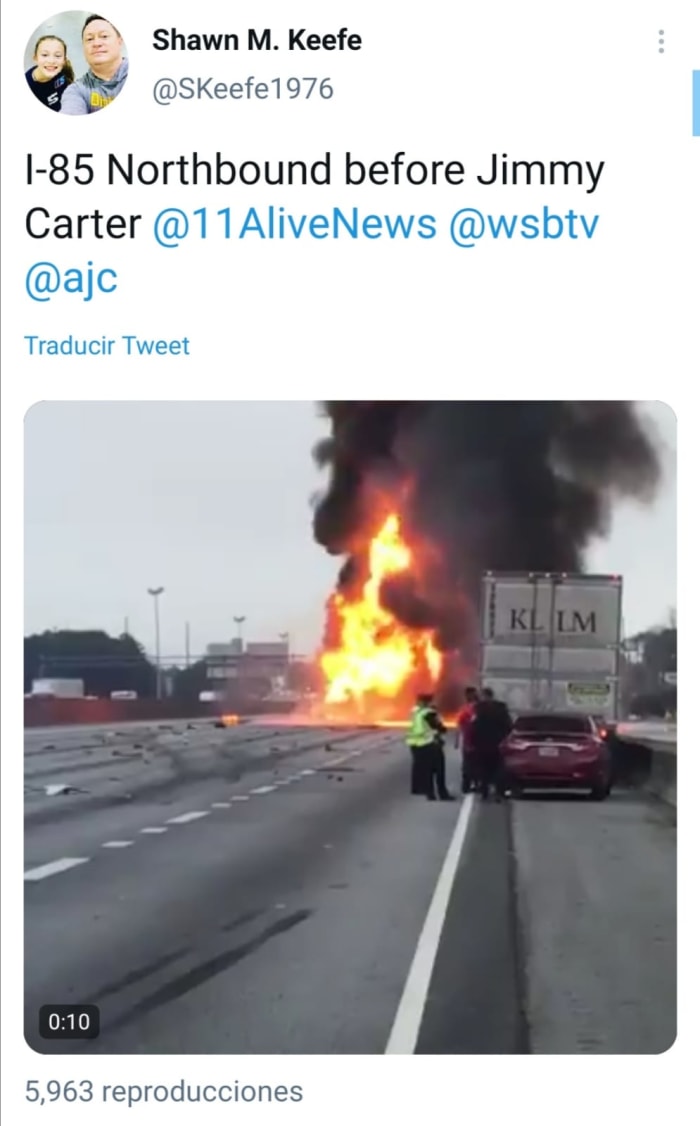Image resolution: width=700 pixels, height=1126 pixels.
Task: Click Traducir Tweet to translate
Action: tap(107, 345)
